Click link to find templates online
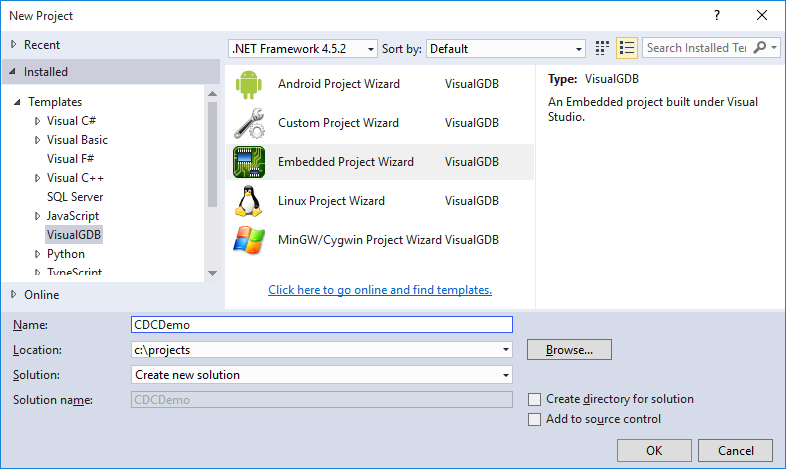 pyautogui.click(x=380, y=290)
